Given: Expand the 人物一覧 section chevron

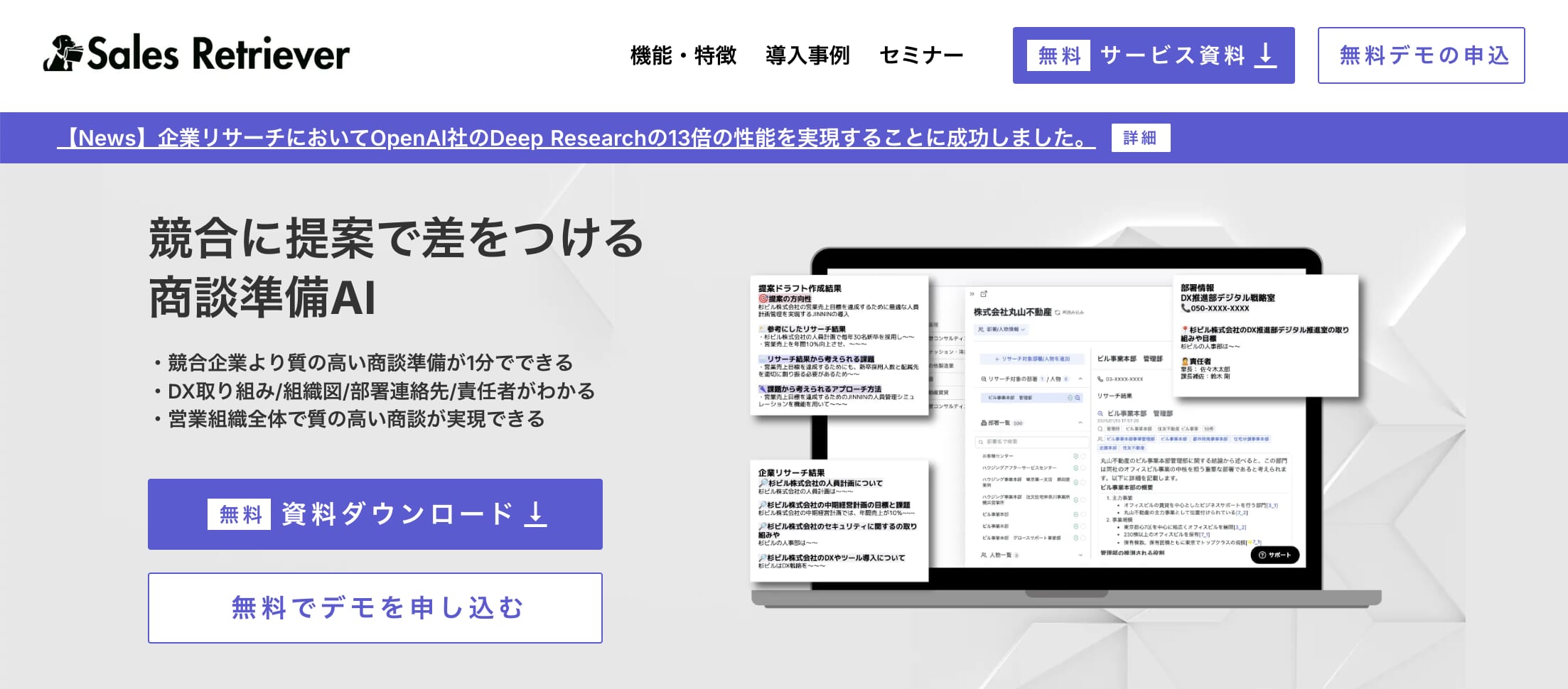Looking at the screenshot, I should point(1080,555).
